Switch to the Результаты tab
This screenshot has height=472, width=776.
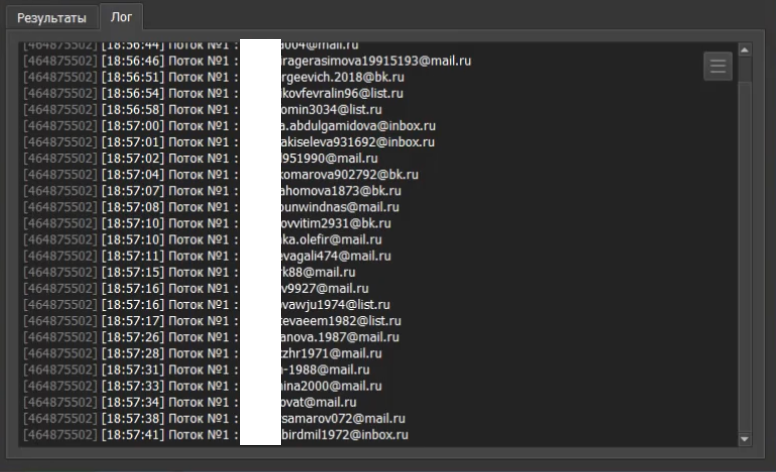click(51, 18)
